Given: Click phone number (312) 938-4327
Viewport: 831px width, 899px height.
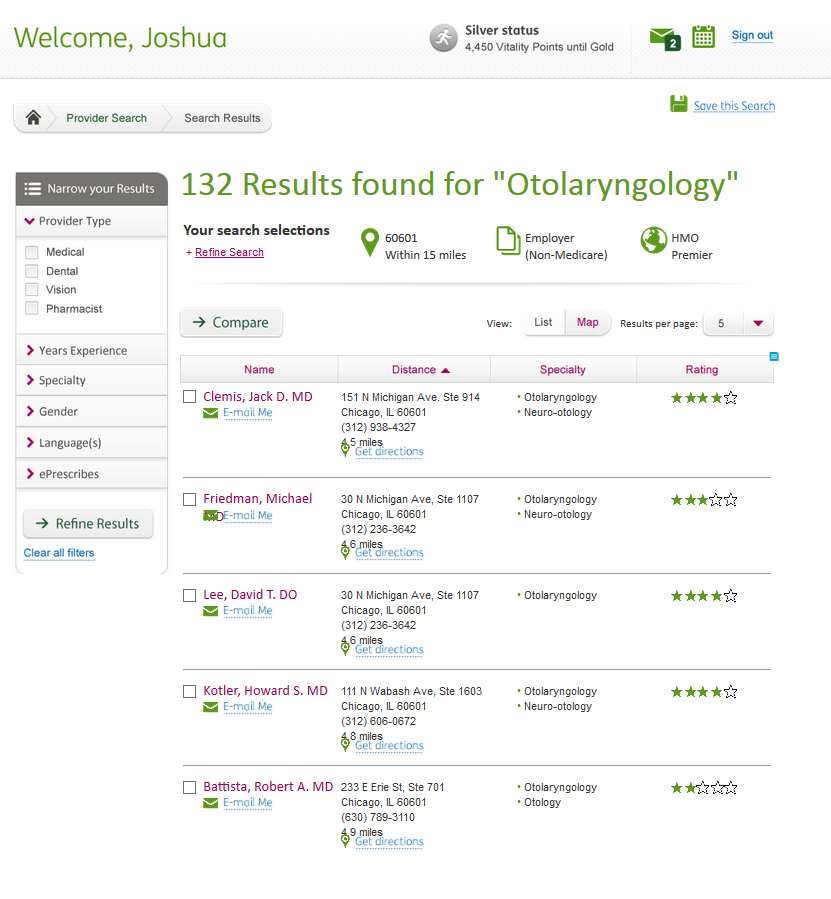Looking at the screenshot, I should pos(379,427).
